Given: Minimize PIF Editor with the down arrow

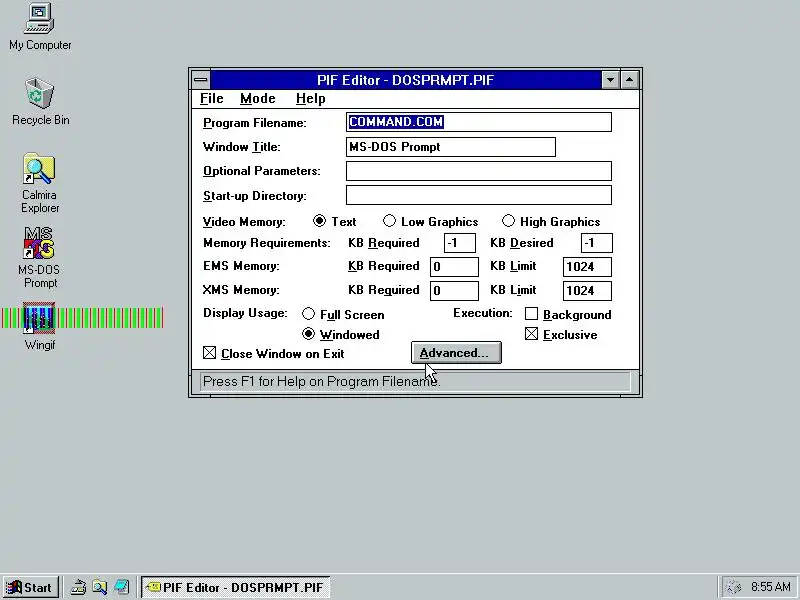Looking at the screenshot, I should [x=610, y=80].
